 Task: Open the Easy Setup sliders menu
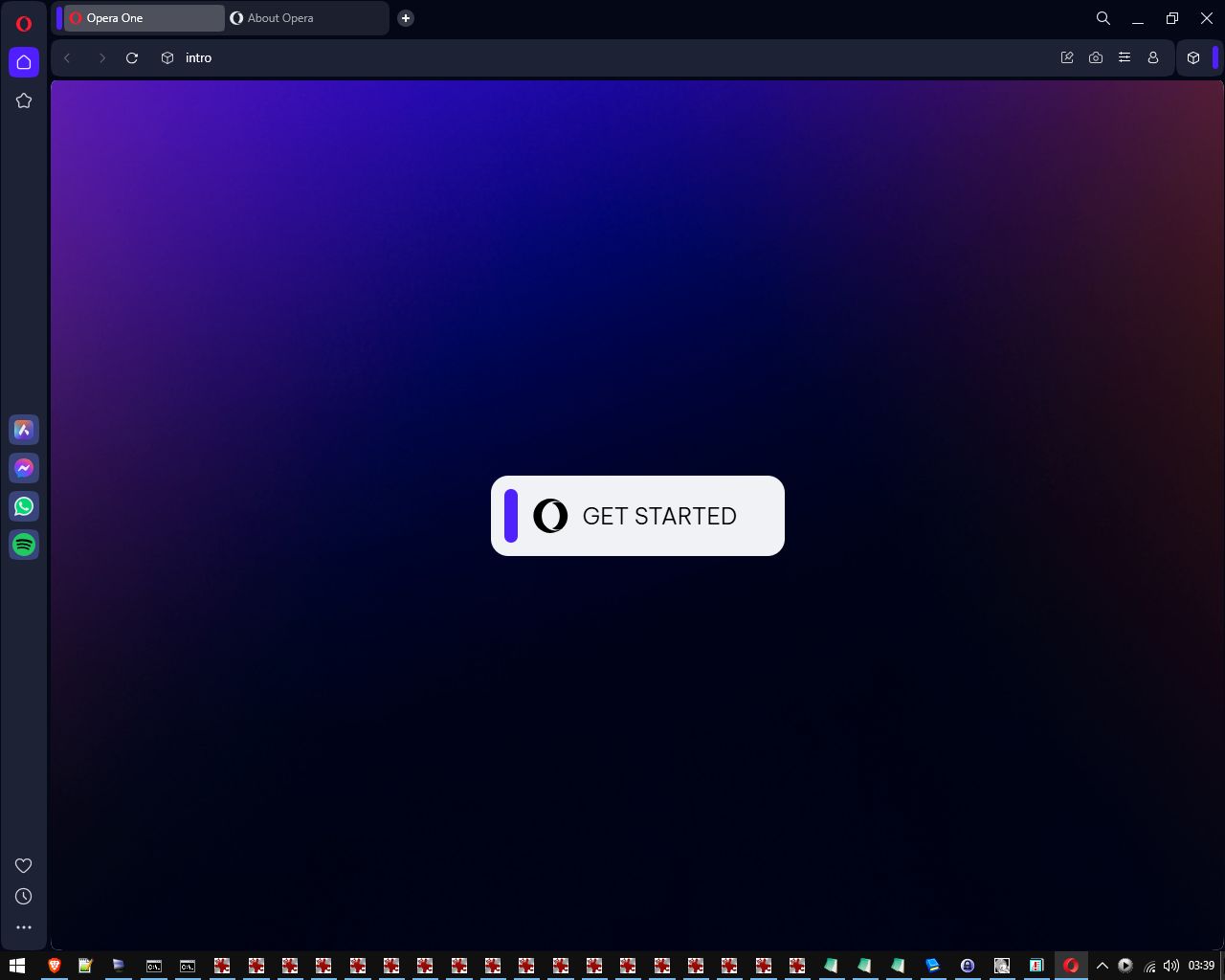pos(1125,58)
